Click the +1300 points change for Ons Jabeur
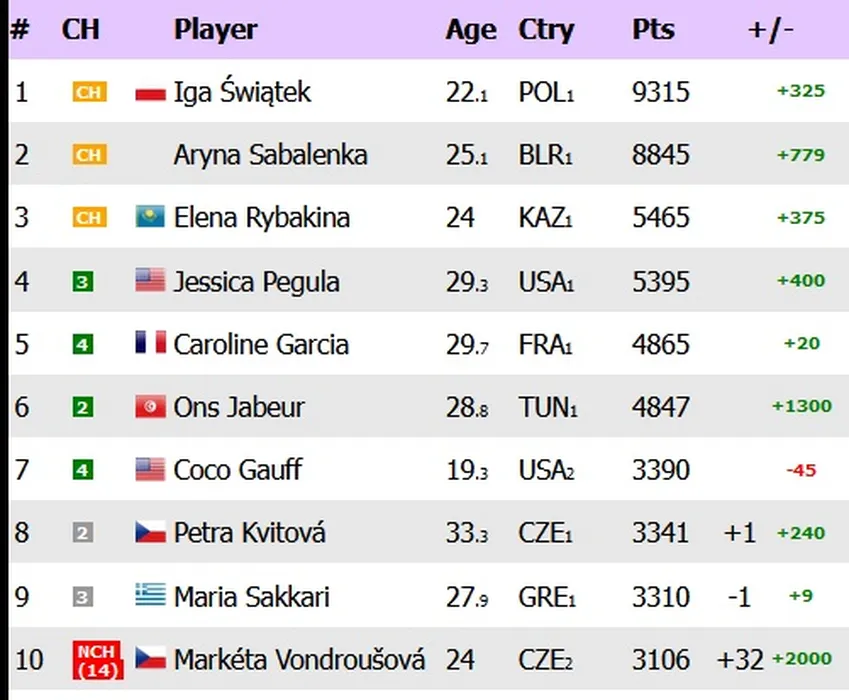The height and width of the screenshot is (700, 849). [801, 407]
